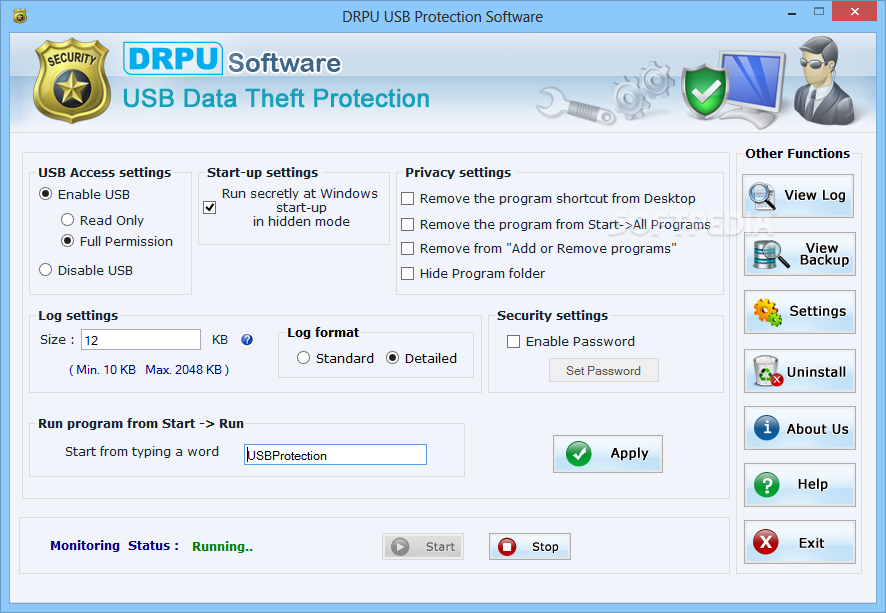Check Remove from Add or Remove programs
This screenshot has width=886, height=613.
[x=407, y=248]
